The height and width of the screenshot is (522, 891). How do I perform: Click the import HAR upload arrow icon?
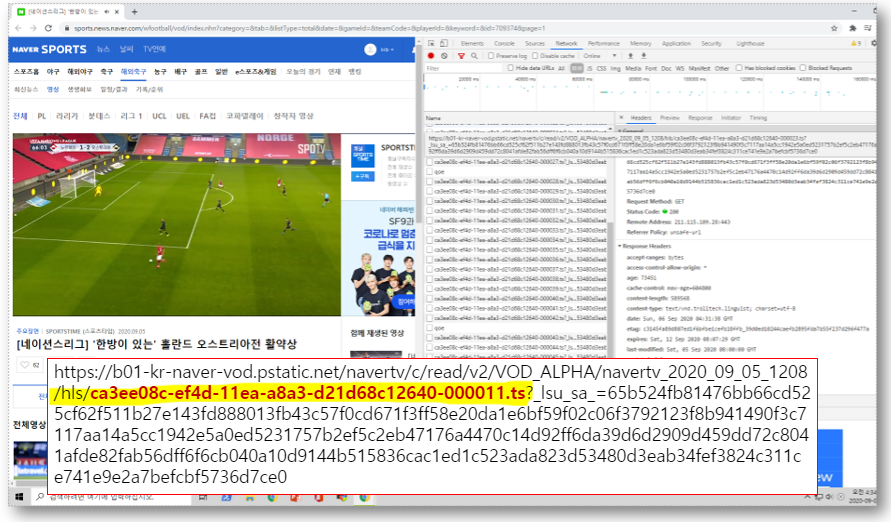(630, 56)
